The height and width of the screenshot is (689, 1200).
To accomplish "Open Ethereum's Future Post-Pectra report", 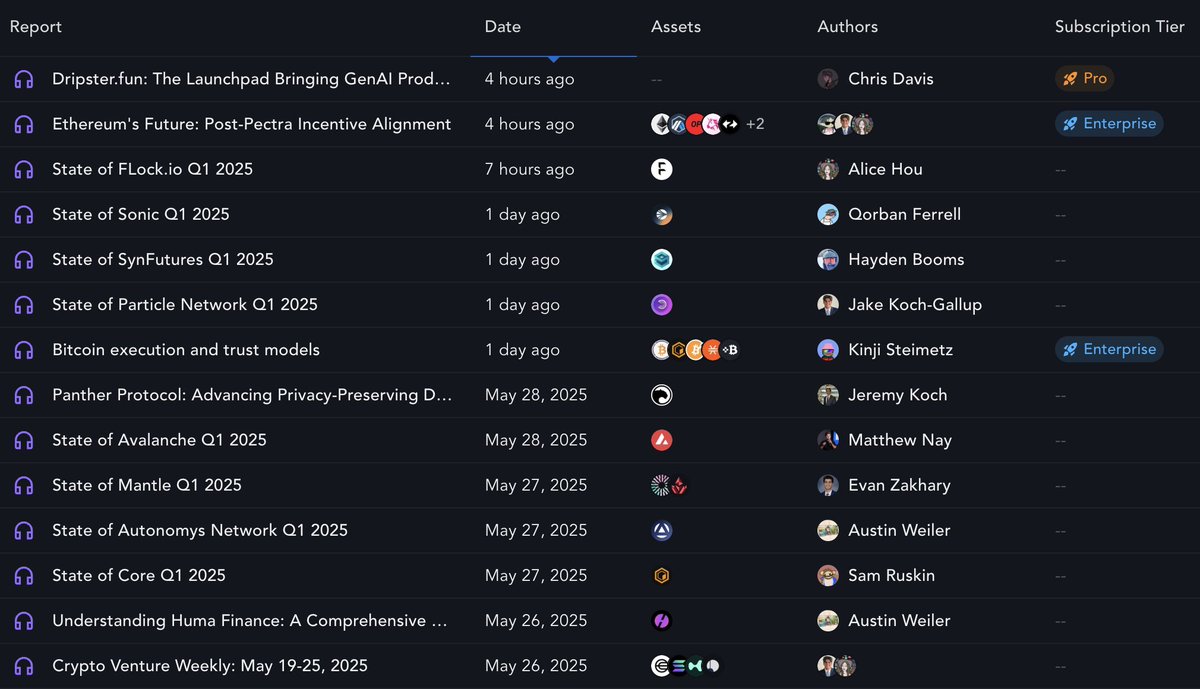I will [x=252, y=124].
